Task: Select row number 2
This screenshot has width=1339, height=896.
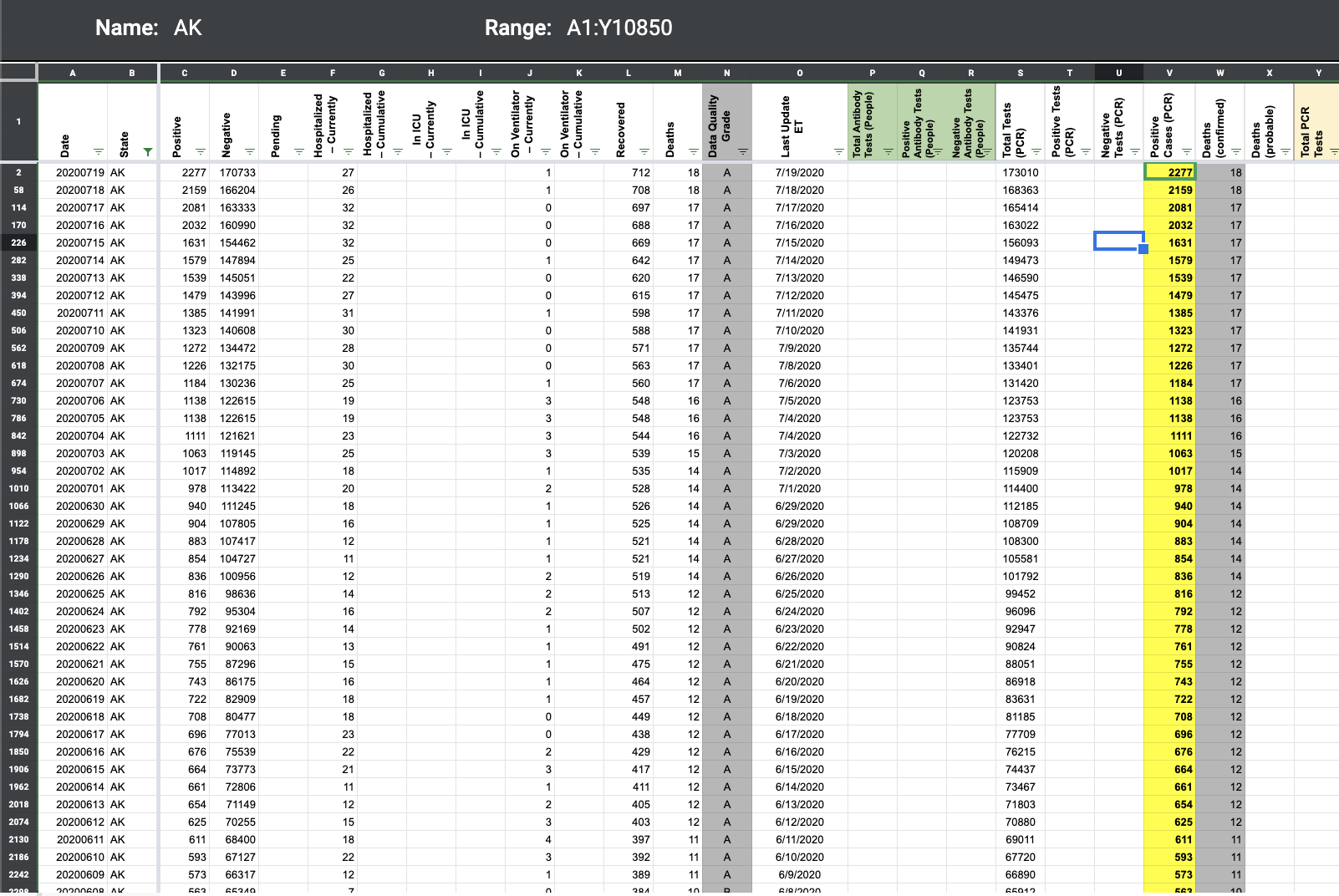Action: pyautogui.click(x=18, y=172)
